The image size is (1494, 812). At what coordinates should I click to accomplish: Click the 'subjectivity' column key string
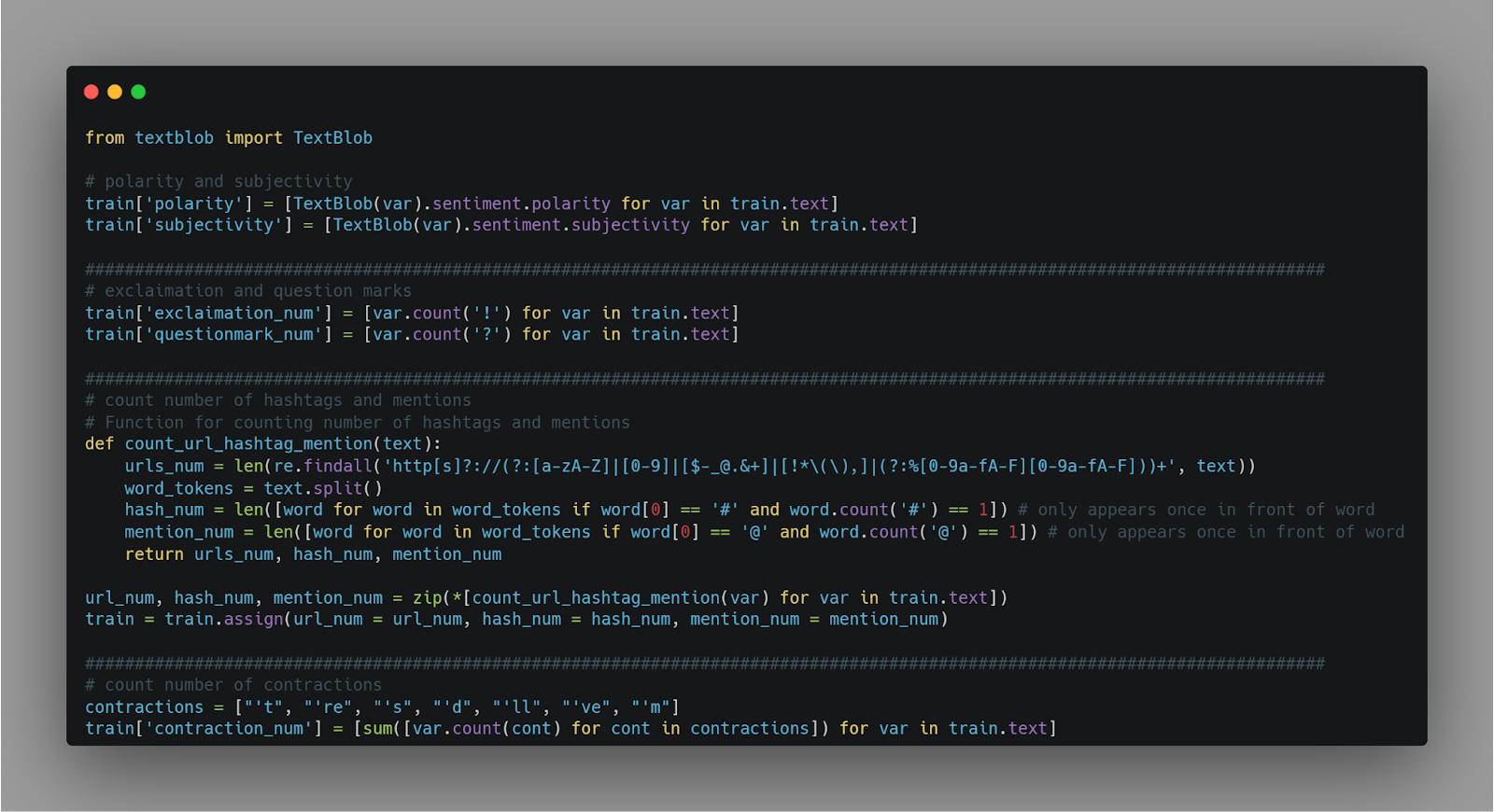[x=213, y=225]
